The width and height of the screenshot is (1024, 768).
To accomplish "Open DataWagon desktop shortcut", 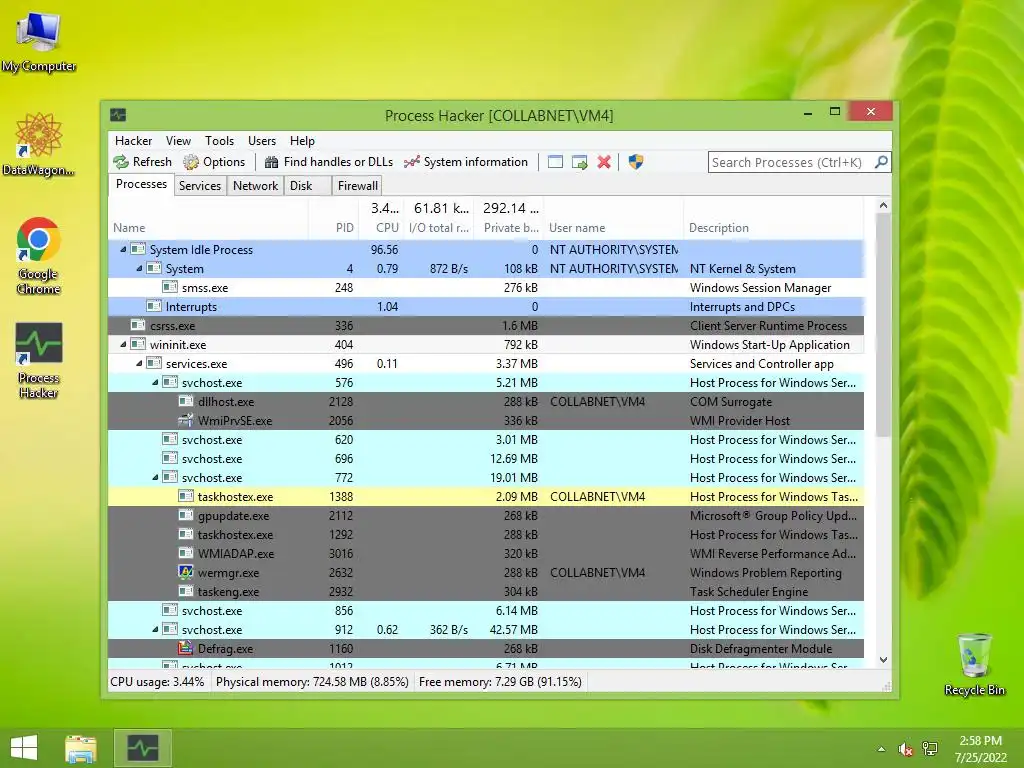I will tap(39, 144).
